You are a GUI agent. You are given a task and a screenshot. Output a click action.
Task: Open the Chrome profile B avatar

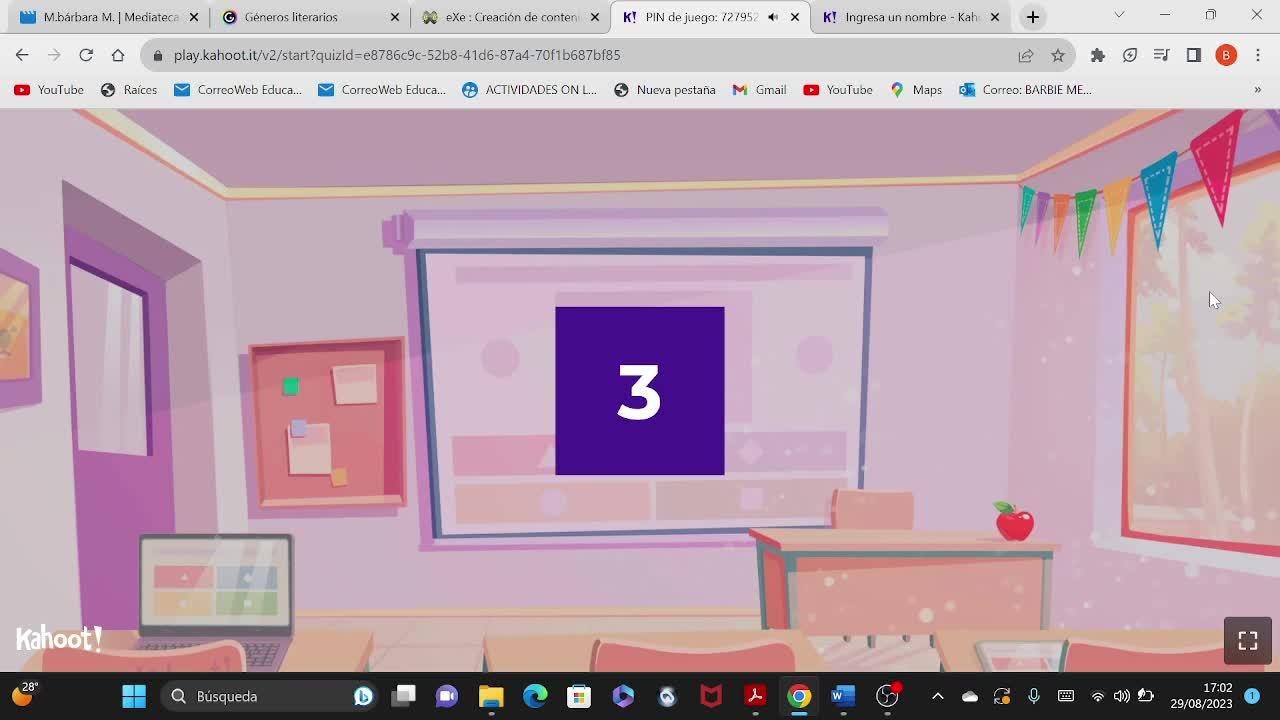tap(1226, 55)
